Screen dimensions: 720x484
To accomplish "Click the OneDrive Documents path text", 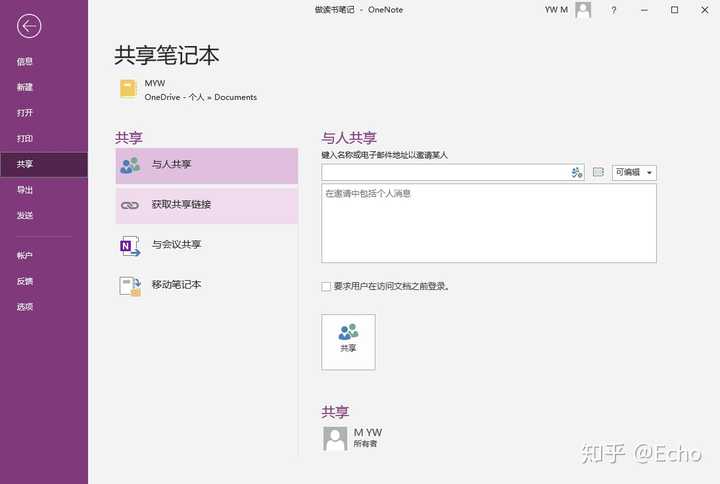I will pos(201,97).
